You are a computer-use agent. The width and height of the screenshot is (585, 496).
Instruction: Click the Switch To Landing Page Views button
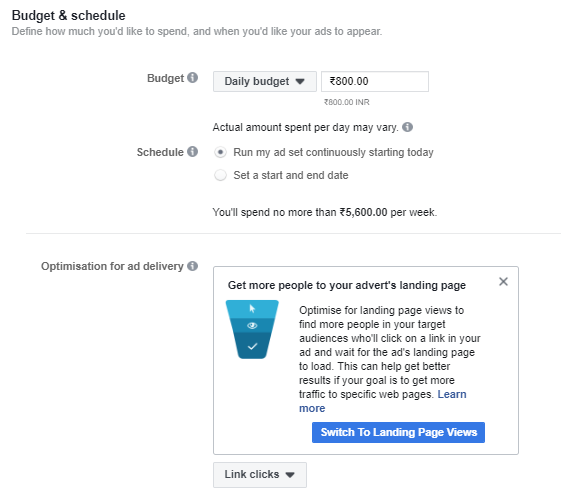(x=398, y=432)
